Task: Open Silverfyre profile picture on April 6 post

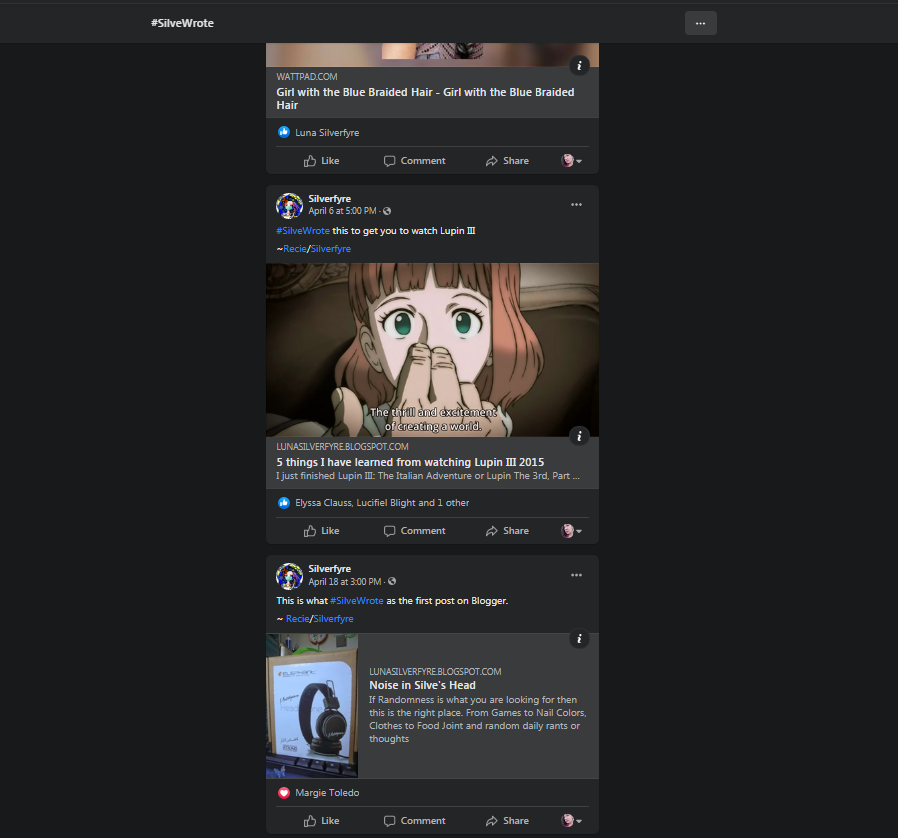Action: click(289, 206)
